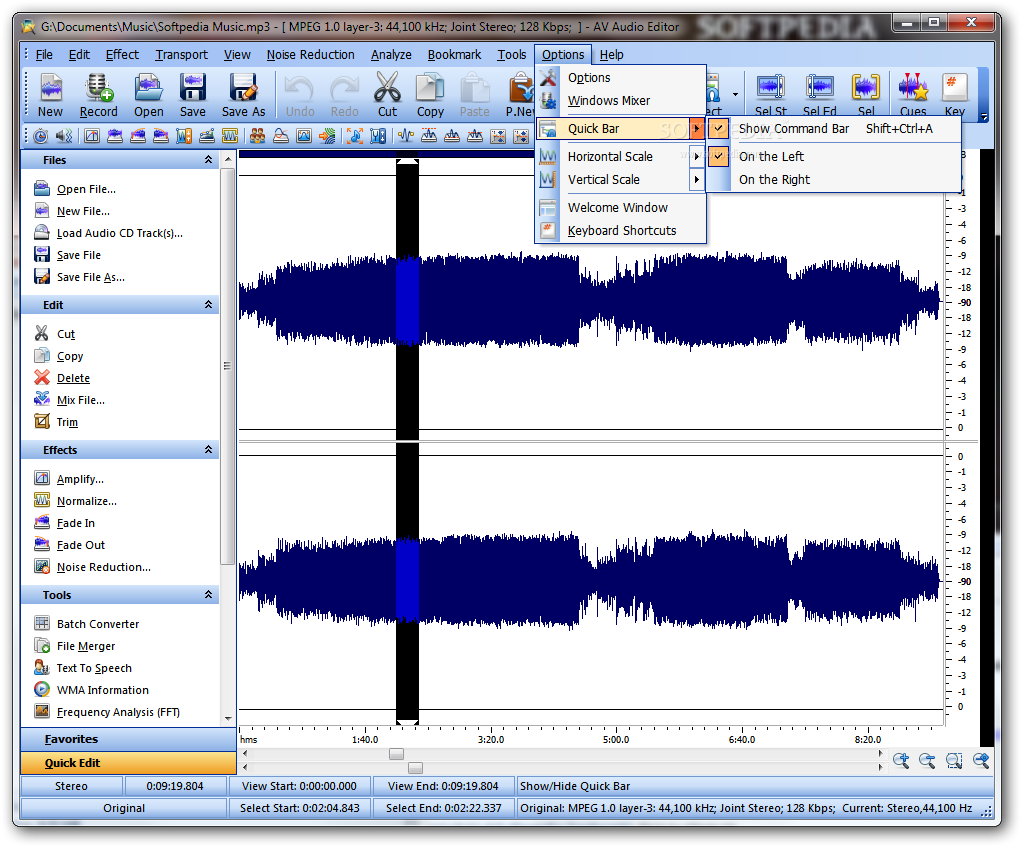Switch to the Favorites panel
Viewport: 1022px width, 847px height.
click(x=128, y=739)
